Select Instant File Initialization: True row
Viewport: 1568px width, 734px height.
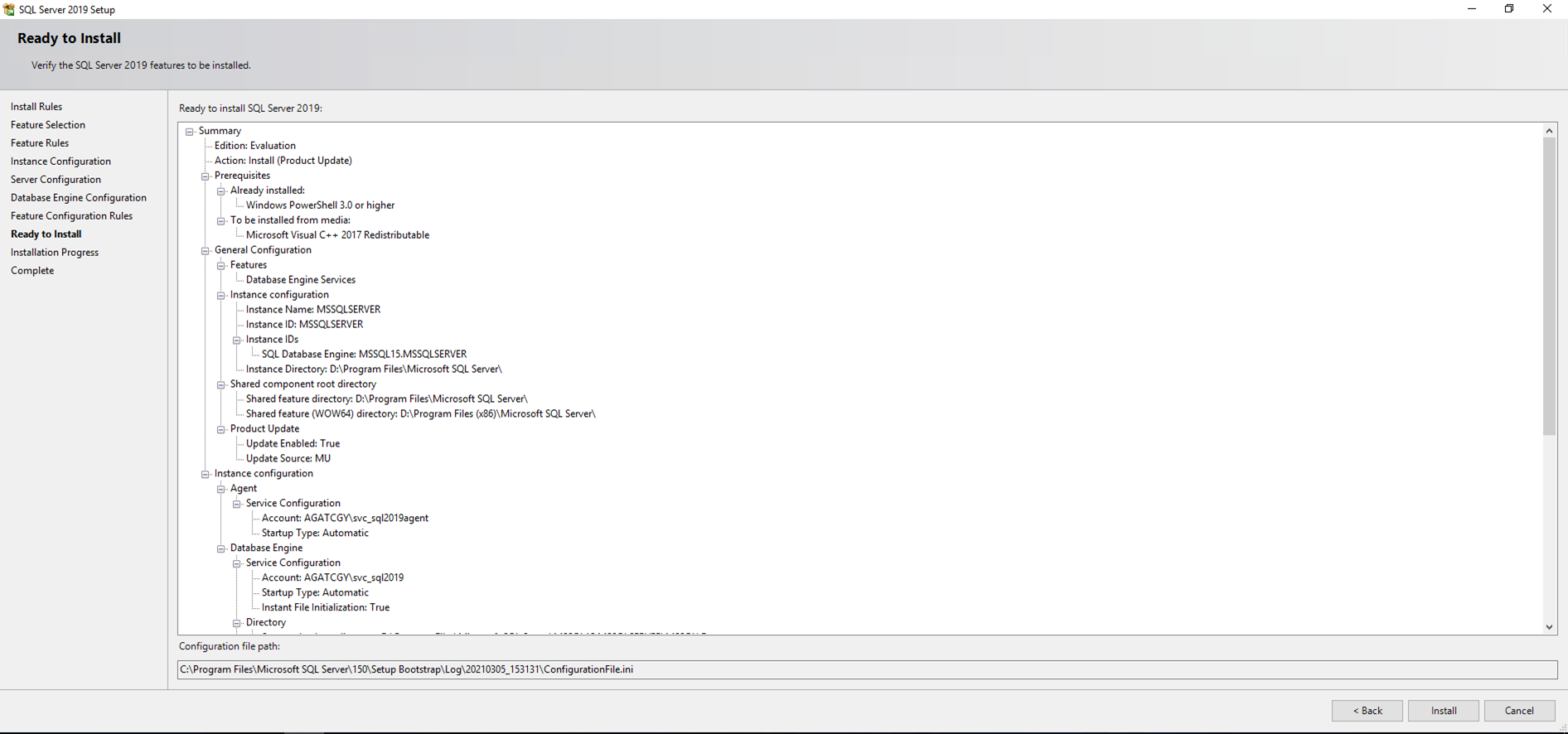325,608
